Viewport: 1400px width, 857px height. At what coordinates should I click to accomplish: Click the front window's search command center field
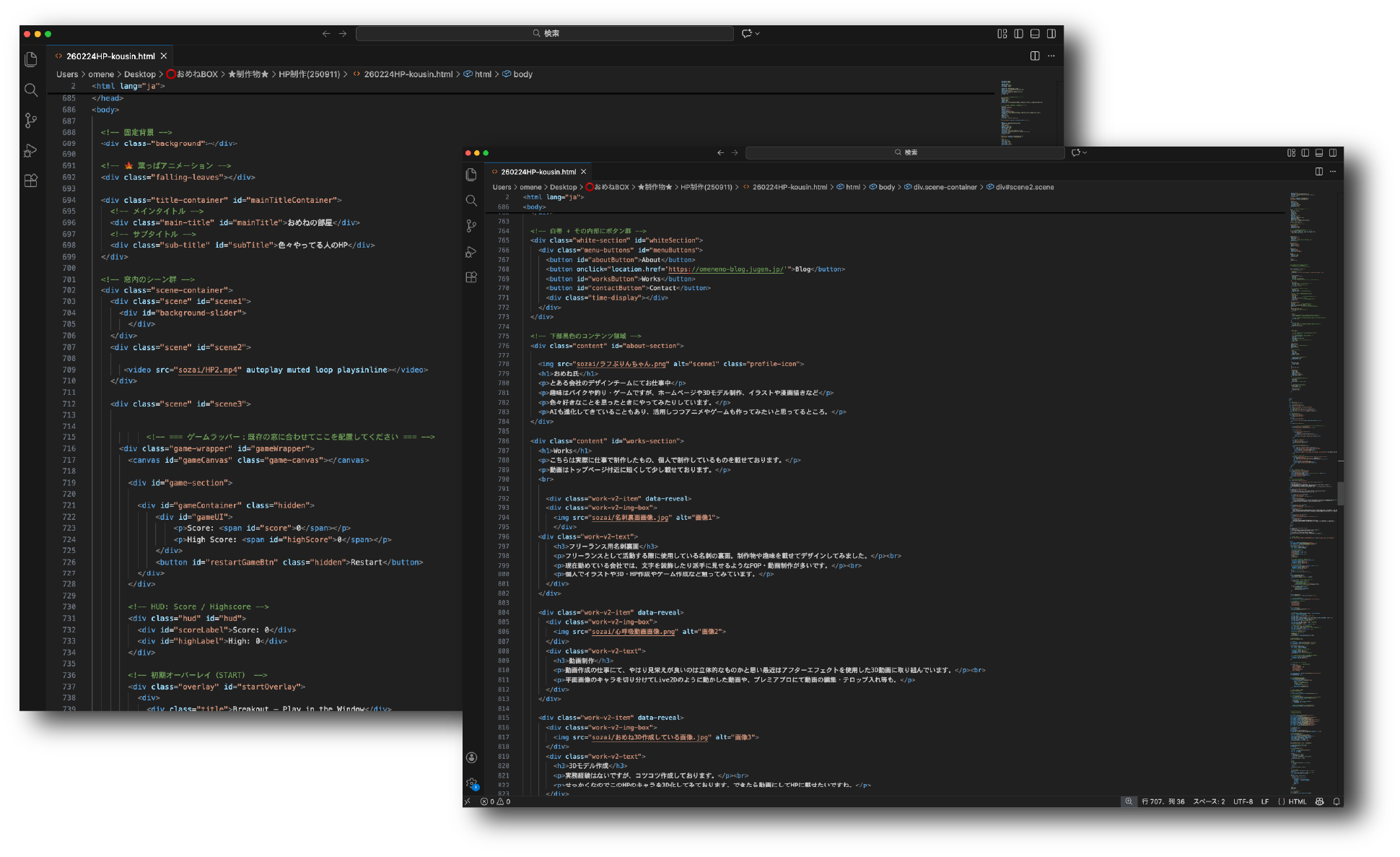click(x=905, y=152)
